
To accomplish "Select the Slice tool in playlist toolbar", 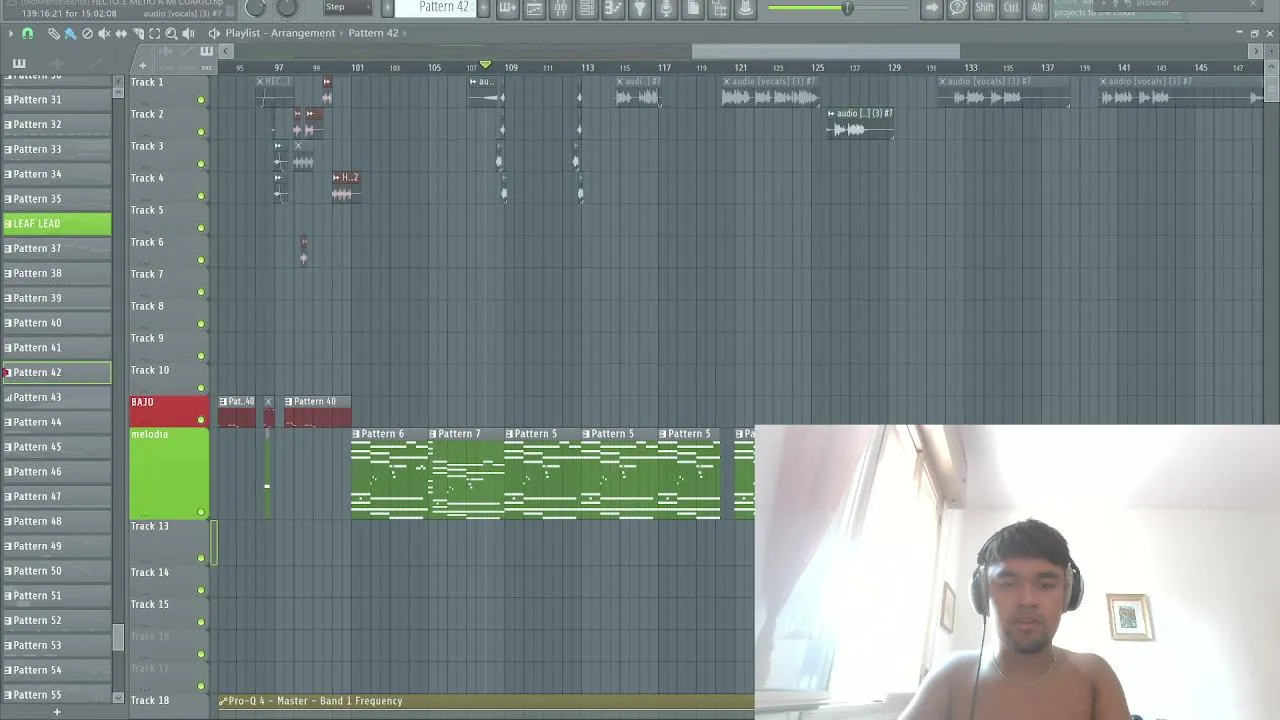I will click(x=138, y=33).
